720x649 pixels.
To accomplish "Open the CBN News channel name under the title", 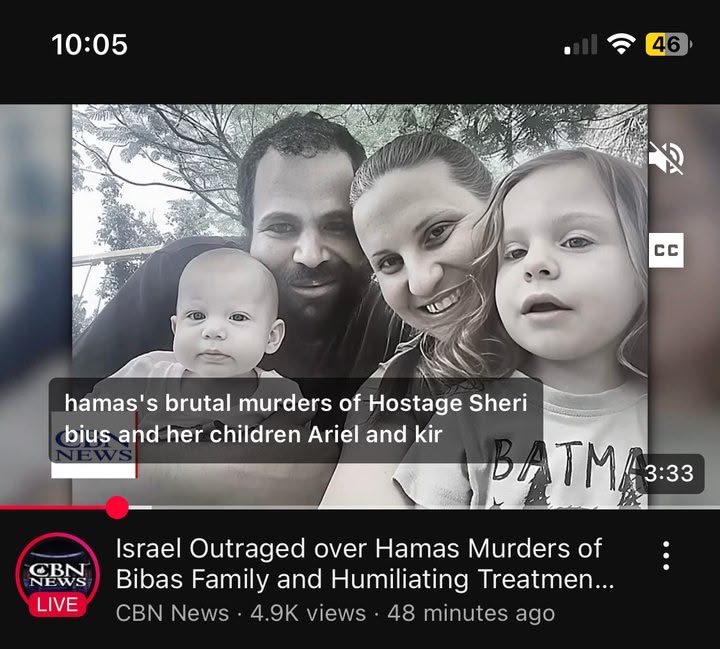I will 172,613.
